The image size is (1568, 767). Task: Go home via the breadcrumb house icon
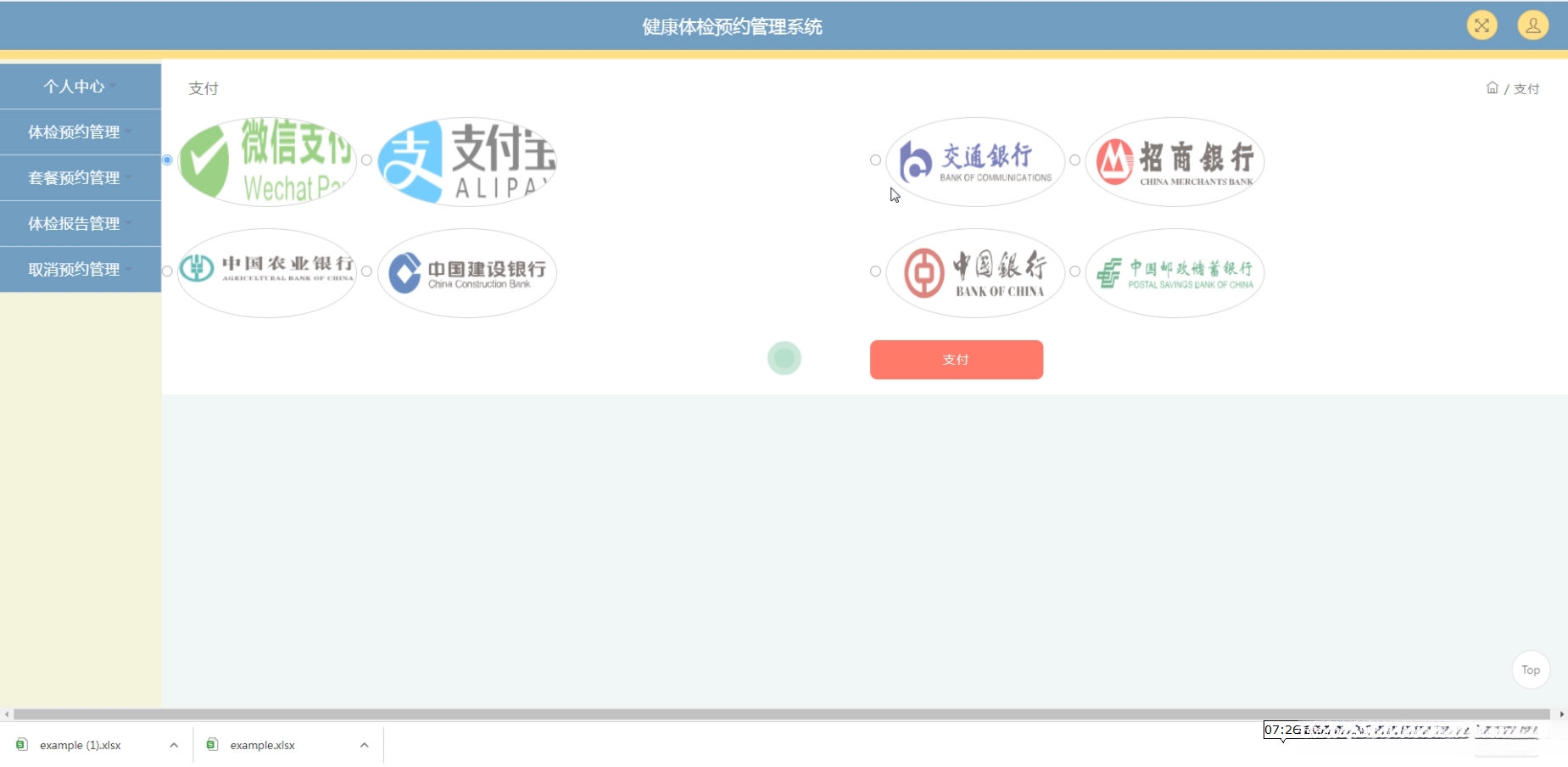pyautogui.click(x=1493, y=87)
